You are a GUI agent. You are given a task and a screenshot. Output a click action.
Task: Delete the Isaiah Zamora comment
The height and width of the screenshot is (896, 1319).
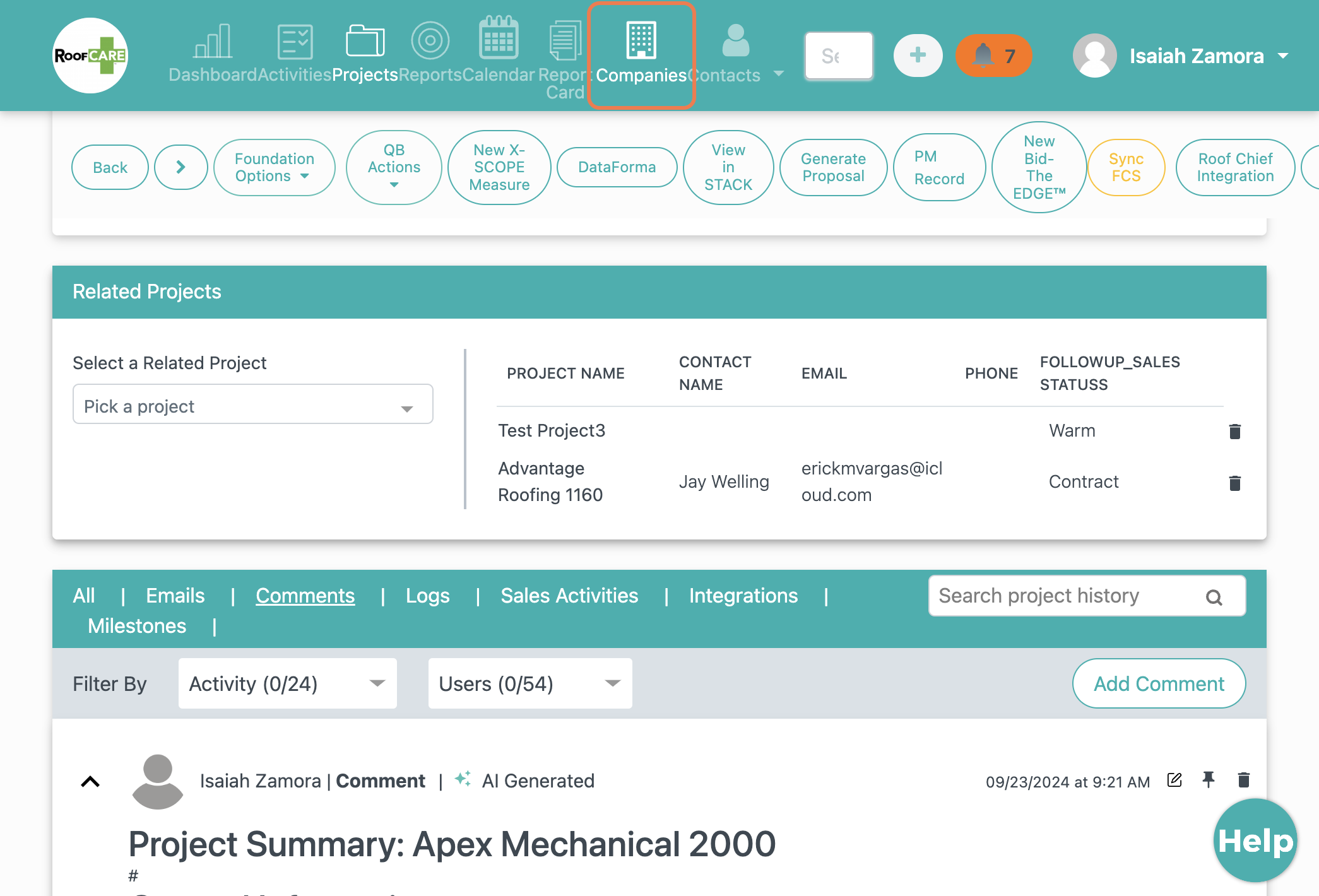pyautogui.click(x=1244, y=780)
